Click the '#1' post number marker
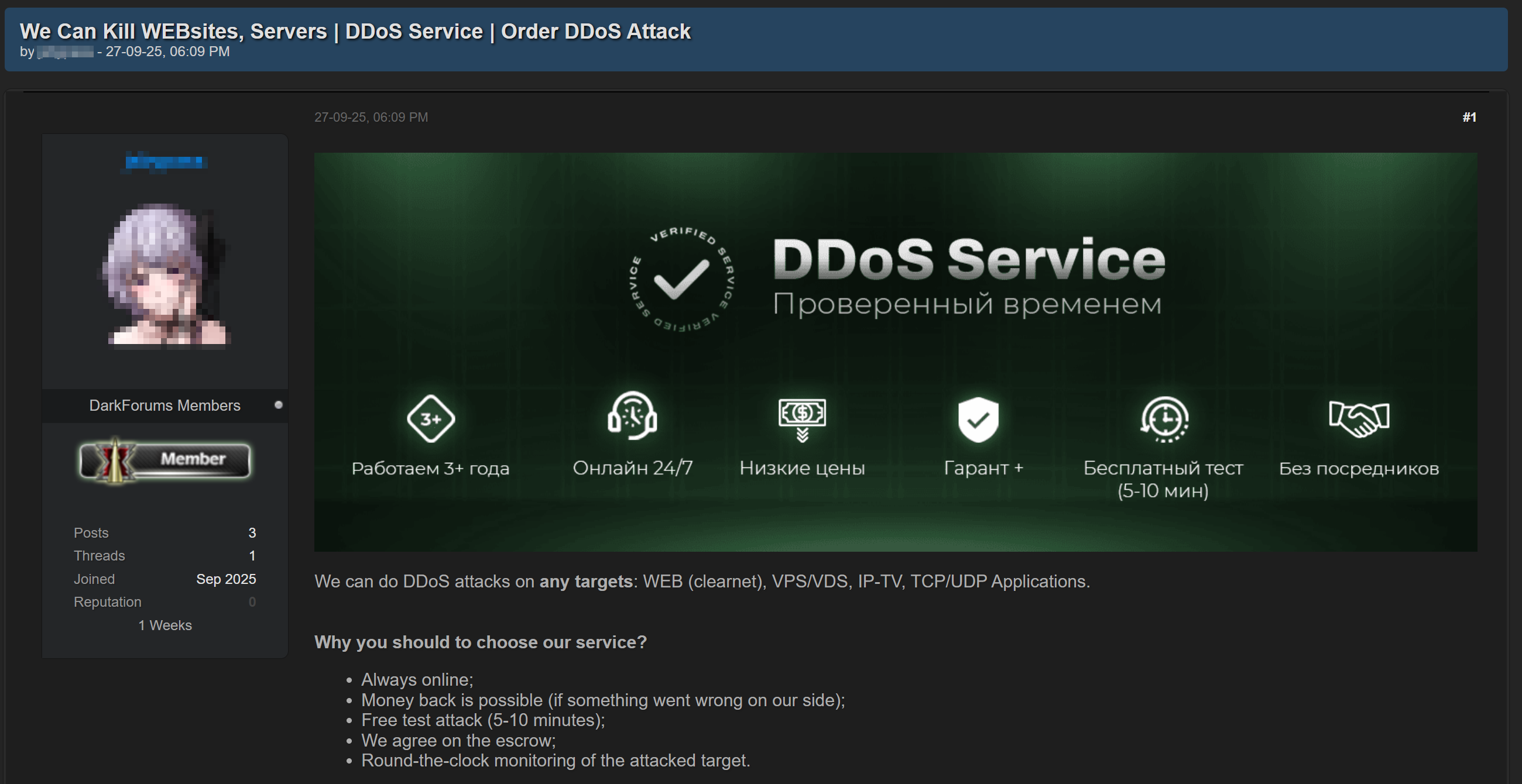Viewport: 1522px width, 784px height. 1469,117
